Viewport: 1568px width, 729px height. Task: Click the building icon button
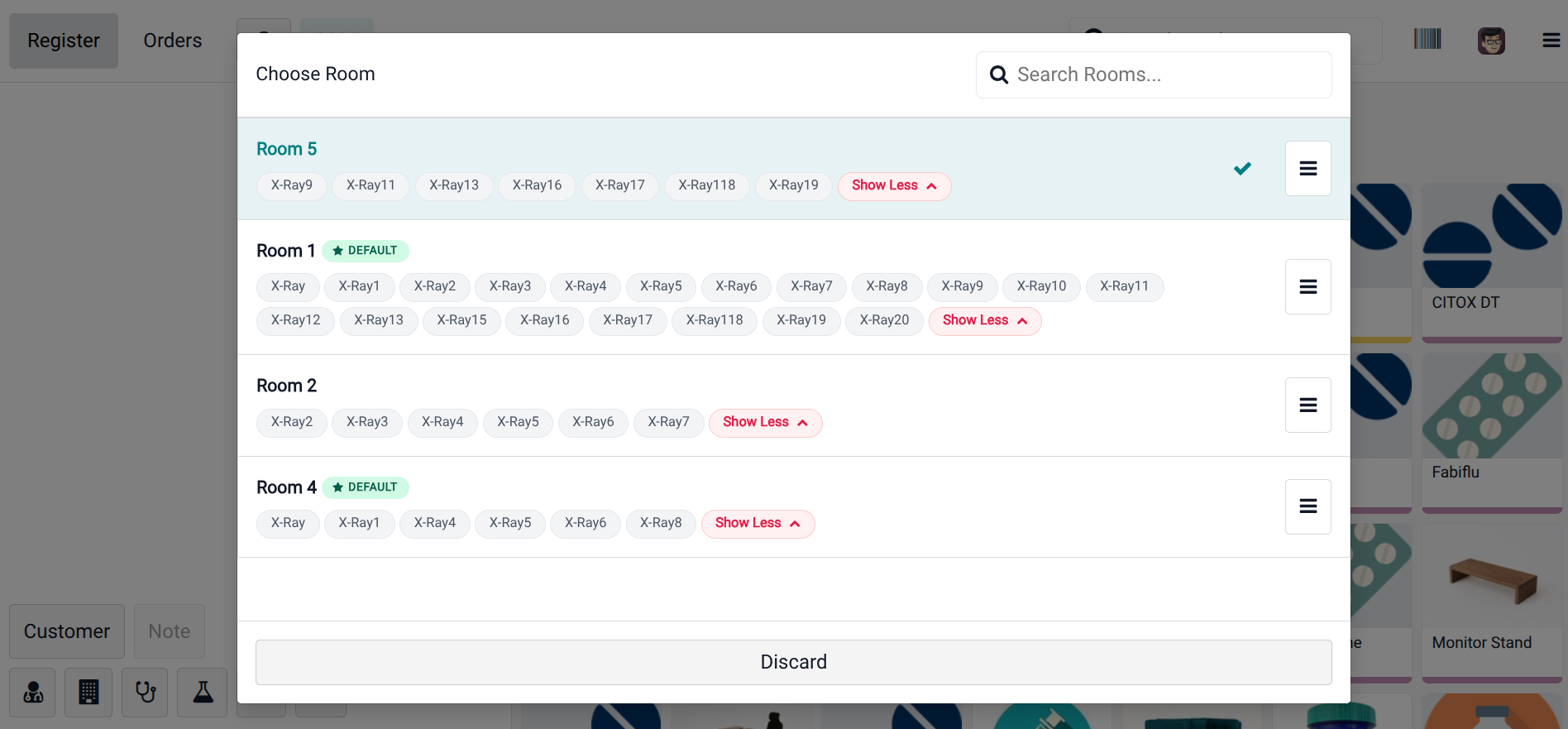pyautogui.click(x=88, y=693)
